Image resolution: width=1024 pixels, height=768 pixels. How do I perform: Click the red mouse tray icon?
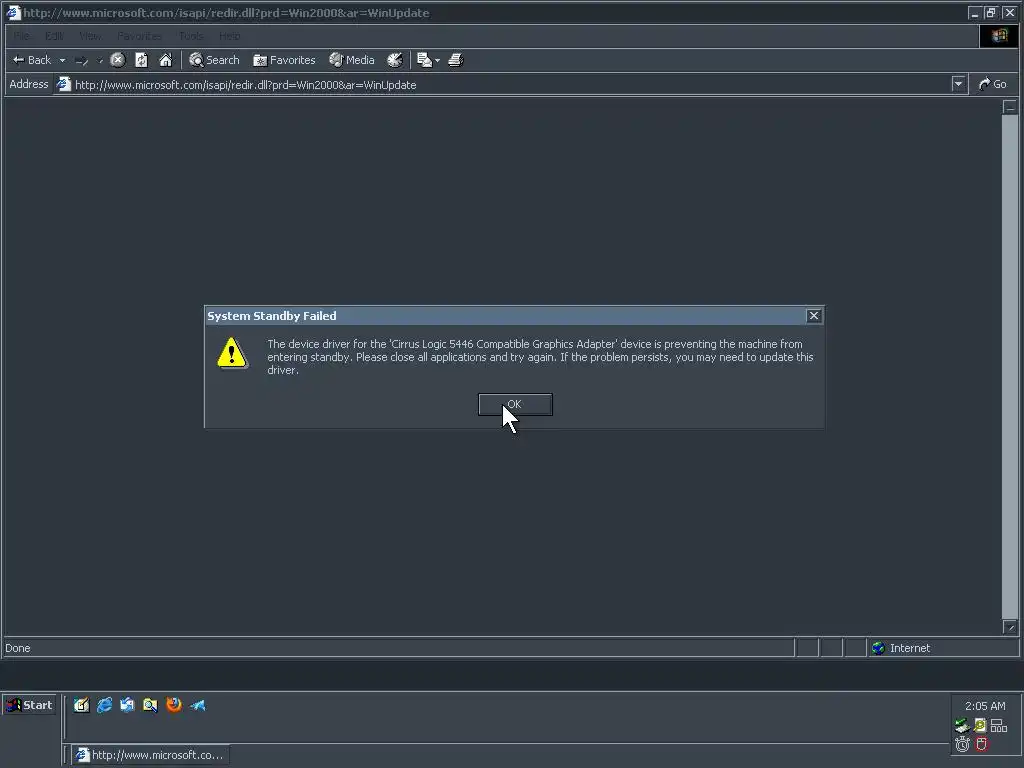tap(981, 744)
